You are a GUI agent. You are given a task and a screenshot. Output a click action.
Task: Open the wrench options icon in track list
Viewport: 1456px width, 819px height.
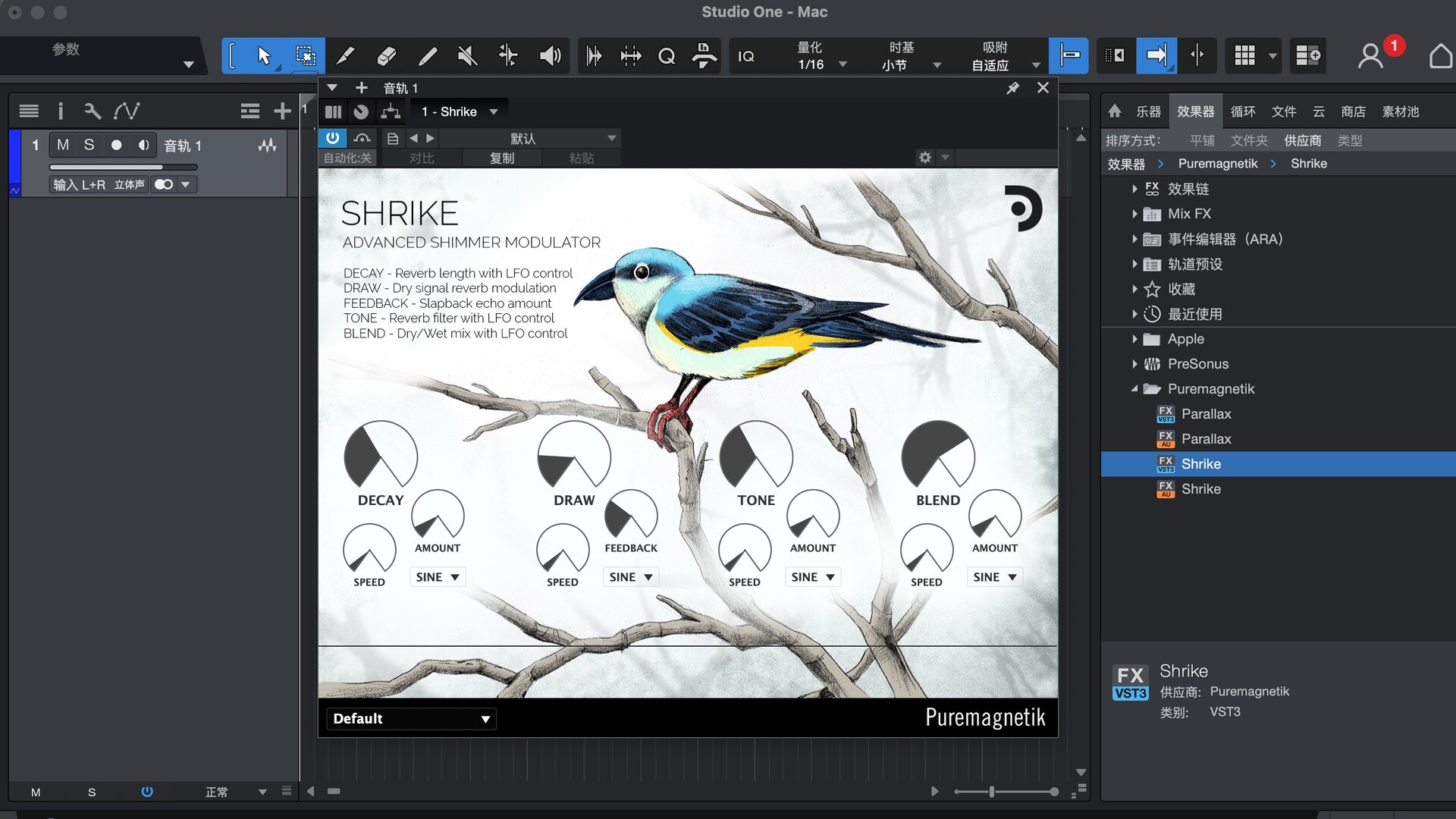[93, 111]
